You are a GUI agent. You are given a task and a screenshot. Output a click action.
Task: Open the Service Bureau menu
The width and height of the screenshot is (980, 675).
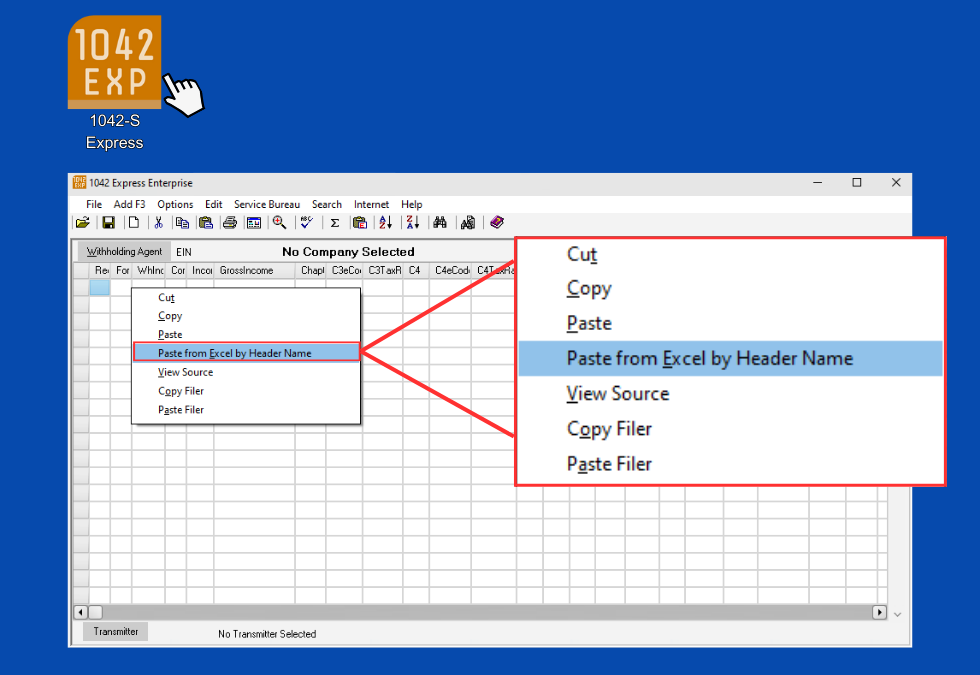(x=267, y=204)
